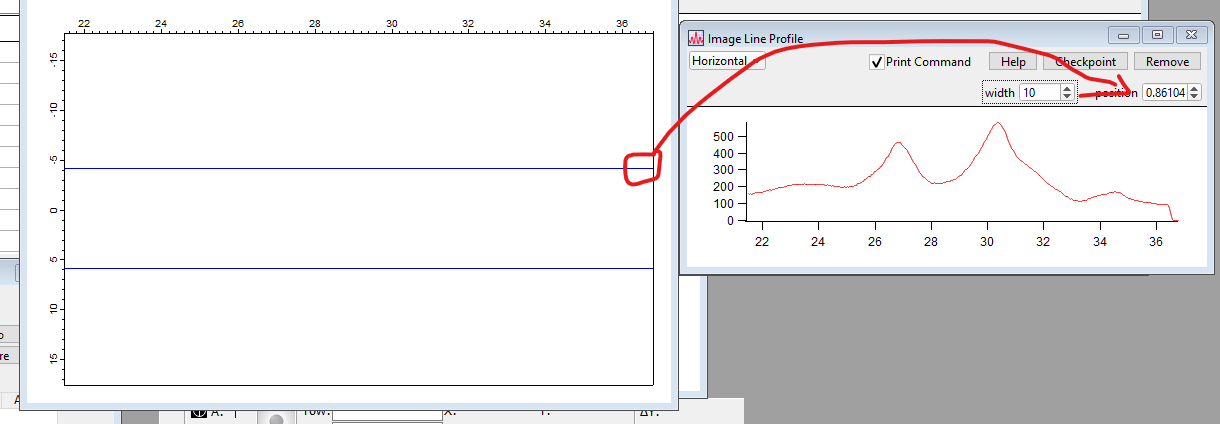Uncheck the Print Command checkbox
Image resolution: width=1220 pixels, height=424 pixels.
coord(876,62)
